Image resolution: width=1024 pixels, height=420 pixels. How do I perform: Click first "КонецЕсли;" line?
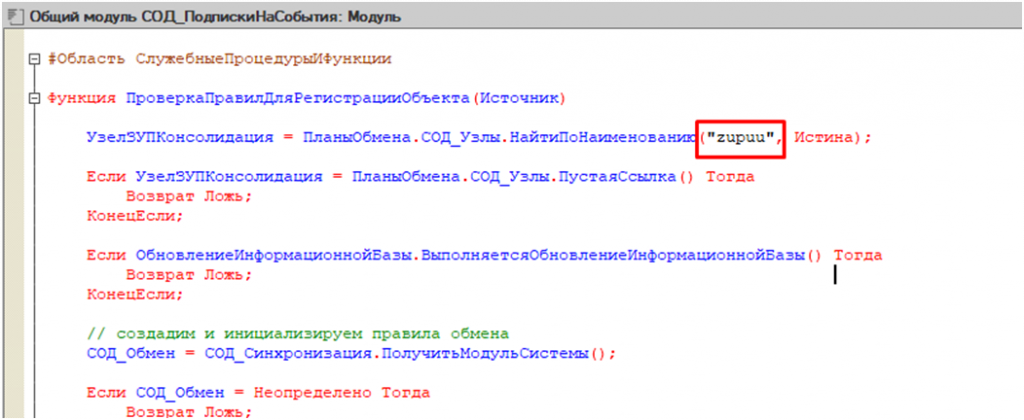pyautogui.click(x=136, y=216)
